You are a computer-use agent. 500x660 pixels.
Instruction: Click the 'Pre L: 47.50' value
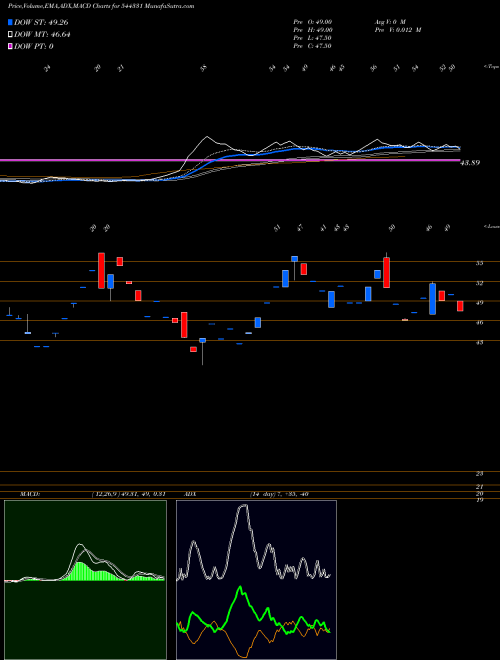coord(313,38)
